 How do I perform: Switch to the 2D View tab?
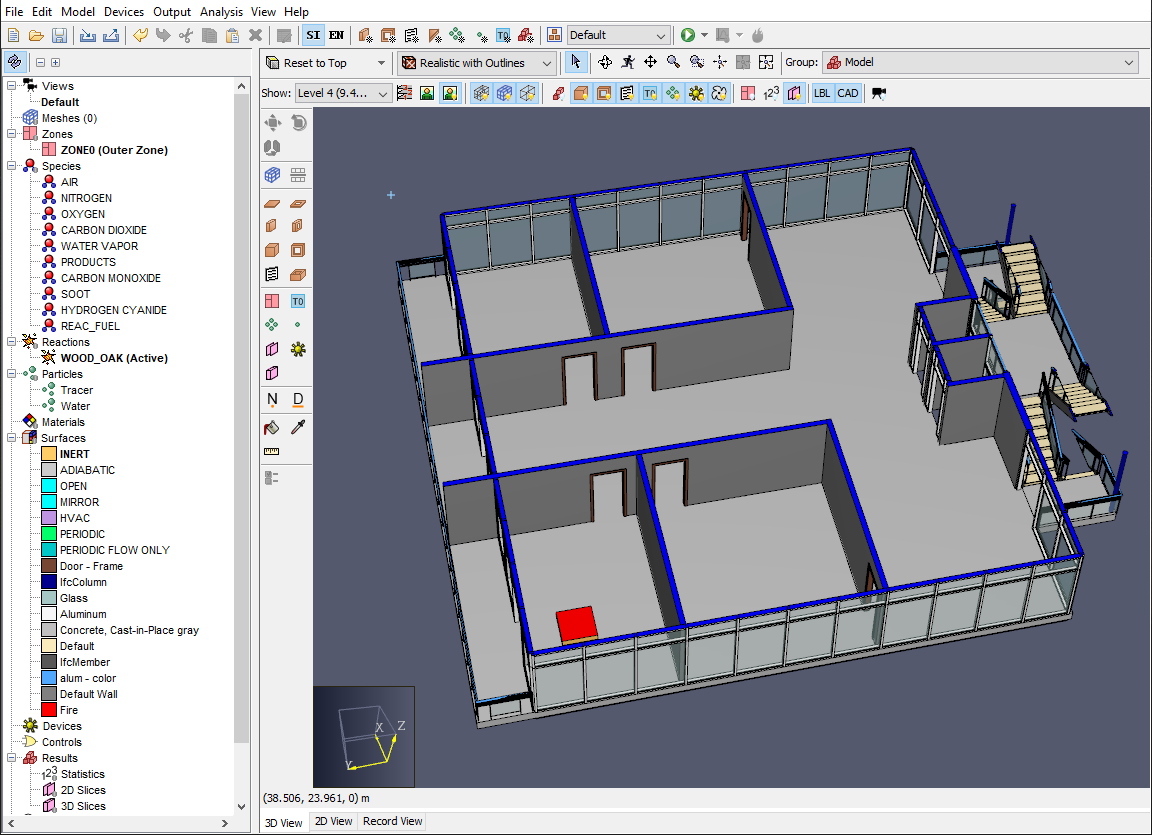coord(334,821)
